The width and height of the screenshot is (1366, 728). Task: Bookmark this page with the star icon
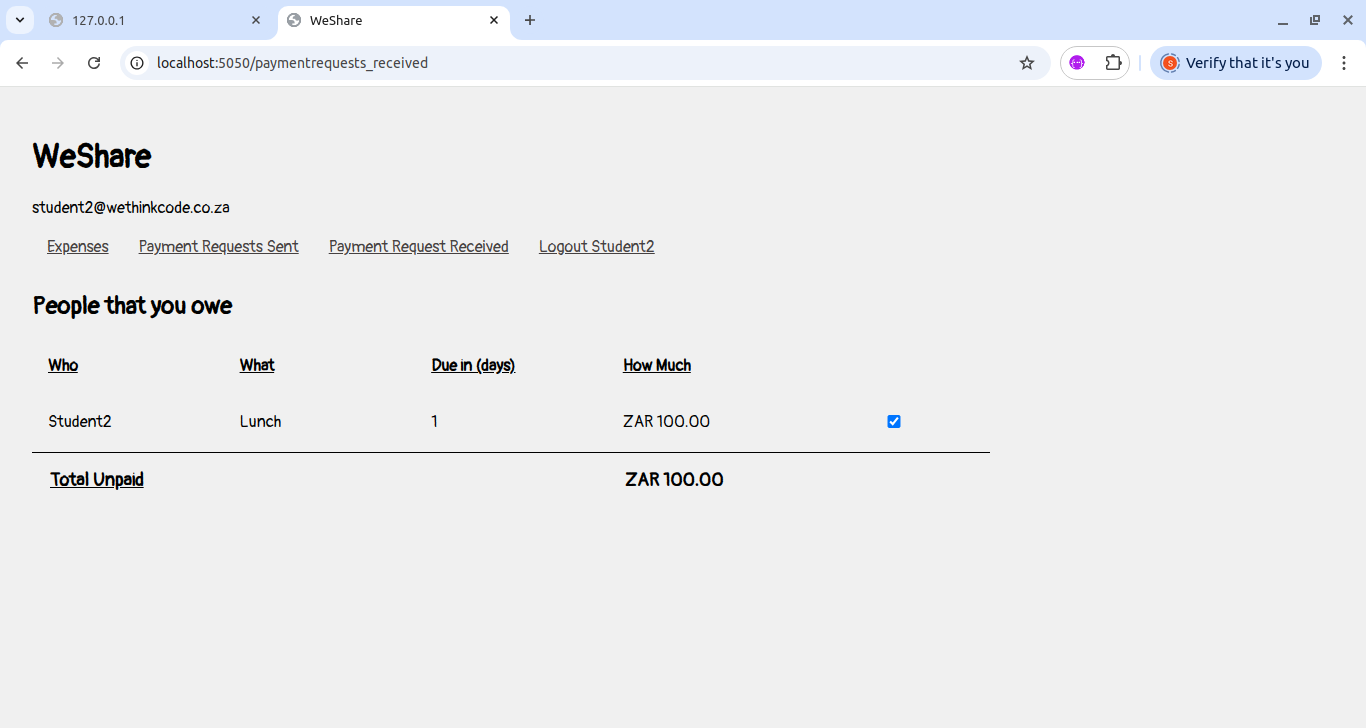[x=1027, y=62]
